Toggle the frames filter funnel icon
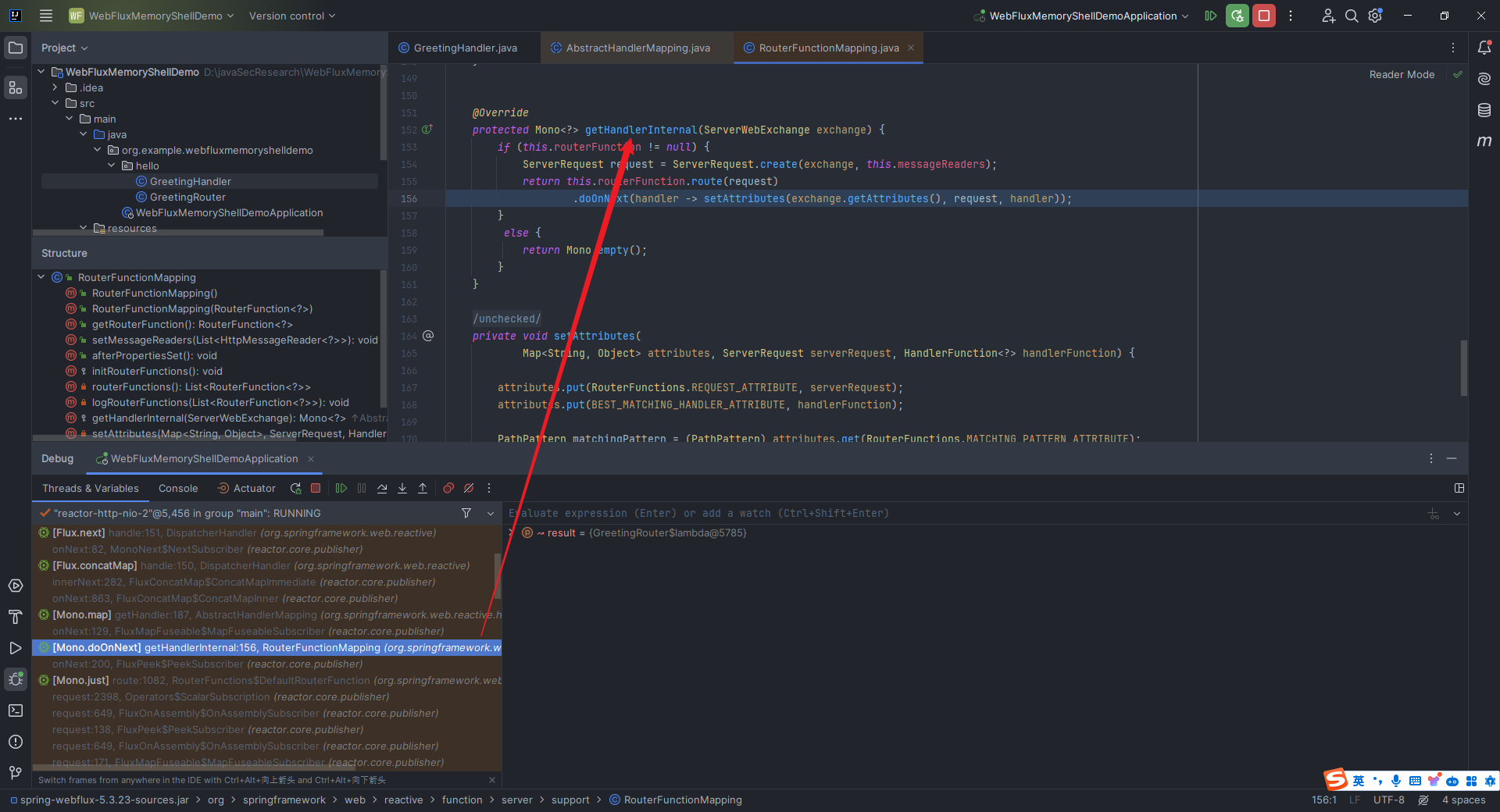1500x812 pixels. (x=466, y=513)
